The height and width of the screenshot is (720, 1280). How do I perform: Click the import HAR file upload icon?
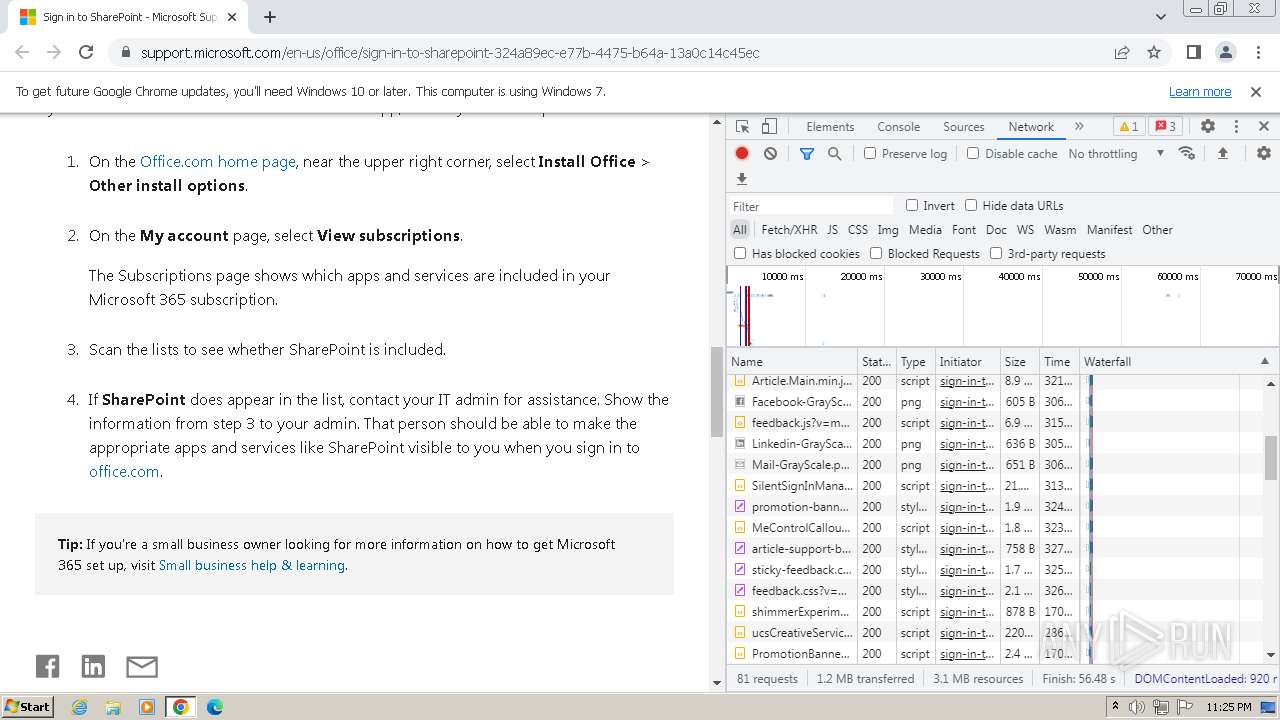point(1222,154)
